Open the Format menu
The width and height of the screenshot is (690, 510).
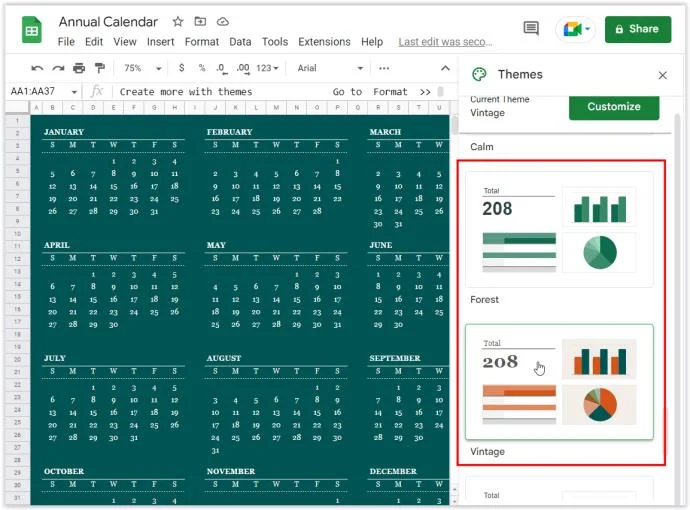click(x=202, y=42)
